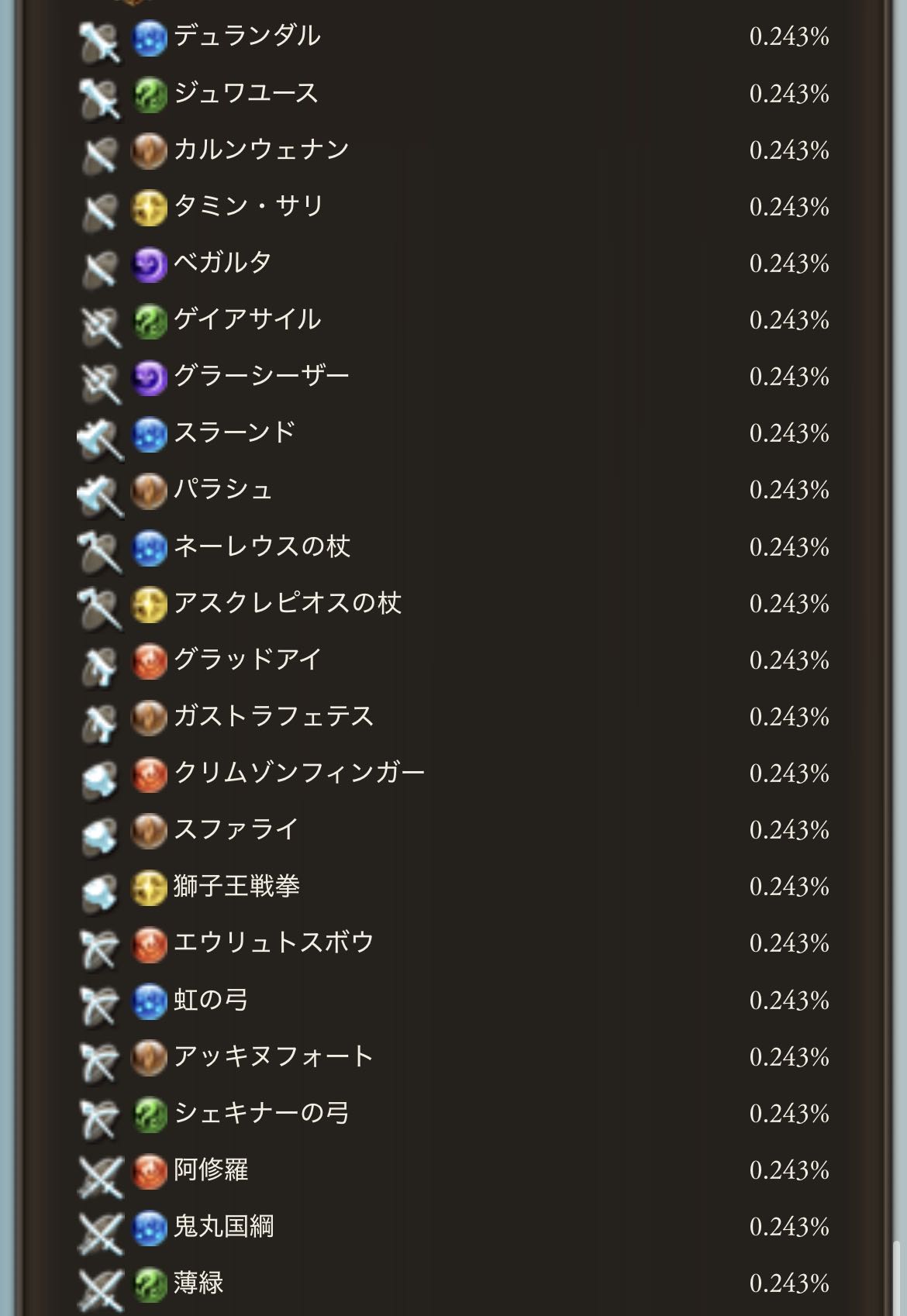
Task: Click the fire element icon beside グラッドアイ
Action: pyautogui.click(x=150, y=662)
